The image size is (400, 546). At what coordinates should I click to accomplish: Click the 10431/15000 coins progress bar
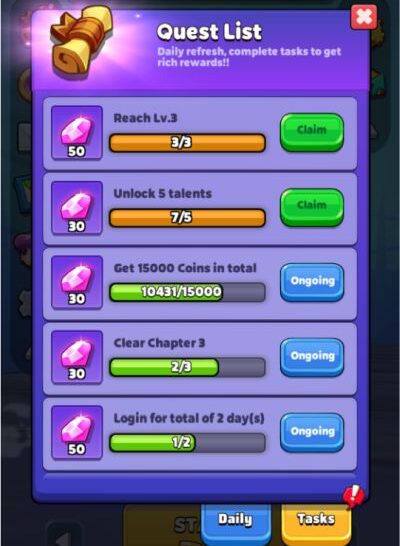(x=187, y=292)
